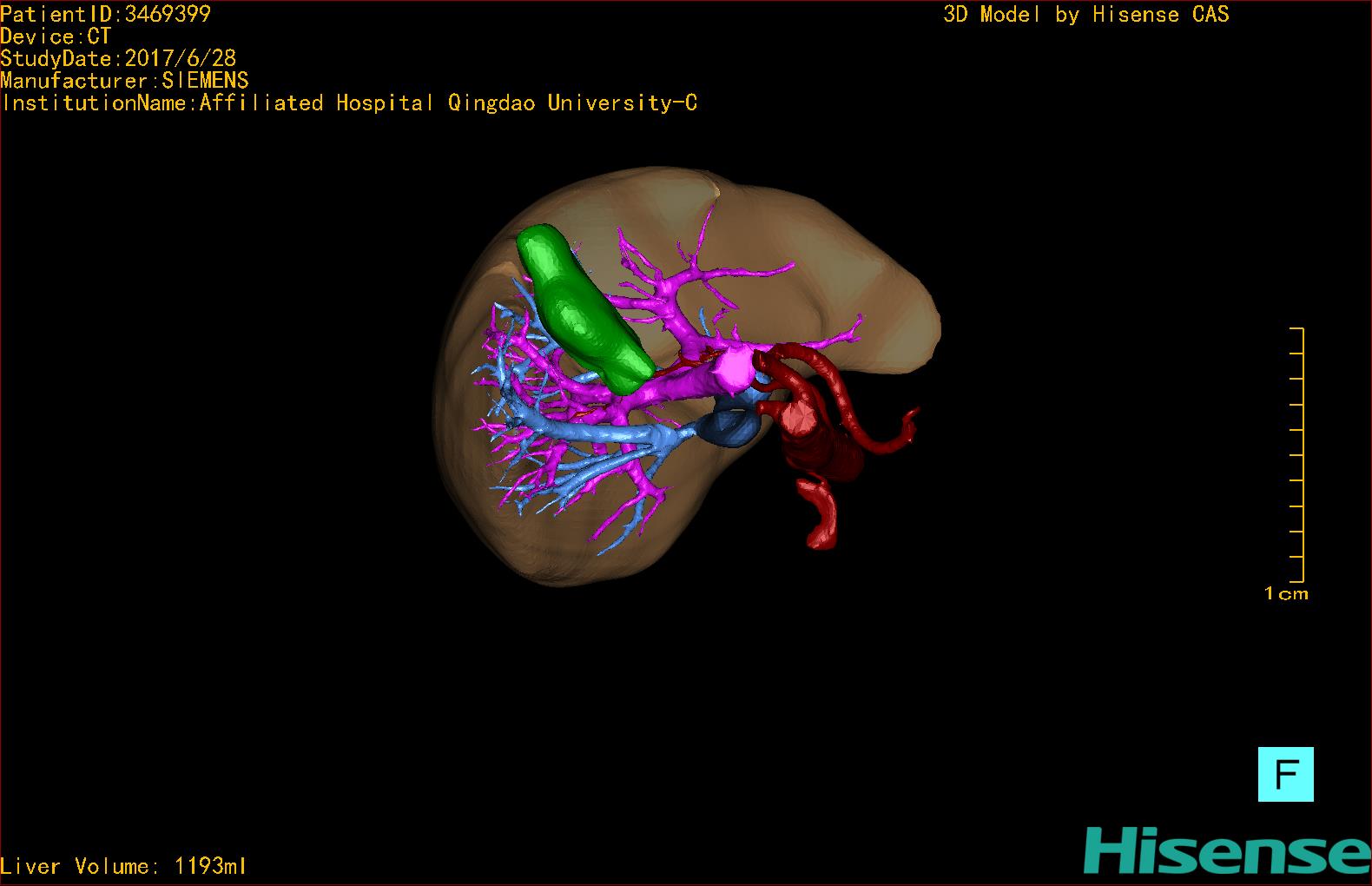Click the dark blue gallbladder structure

(730, 427)
